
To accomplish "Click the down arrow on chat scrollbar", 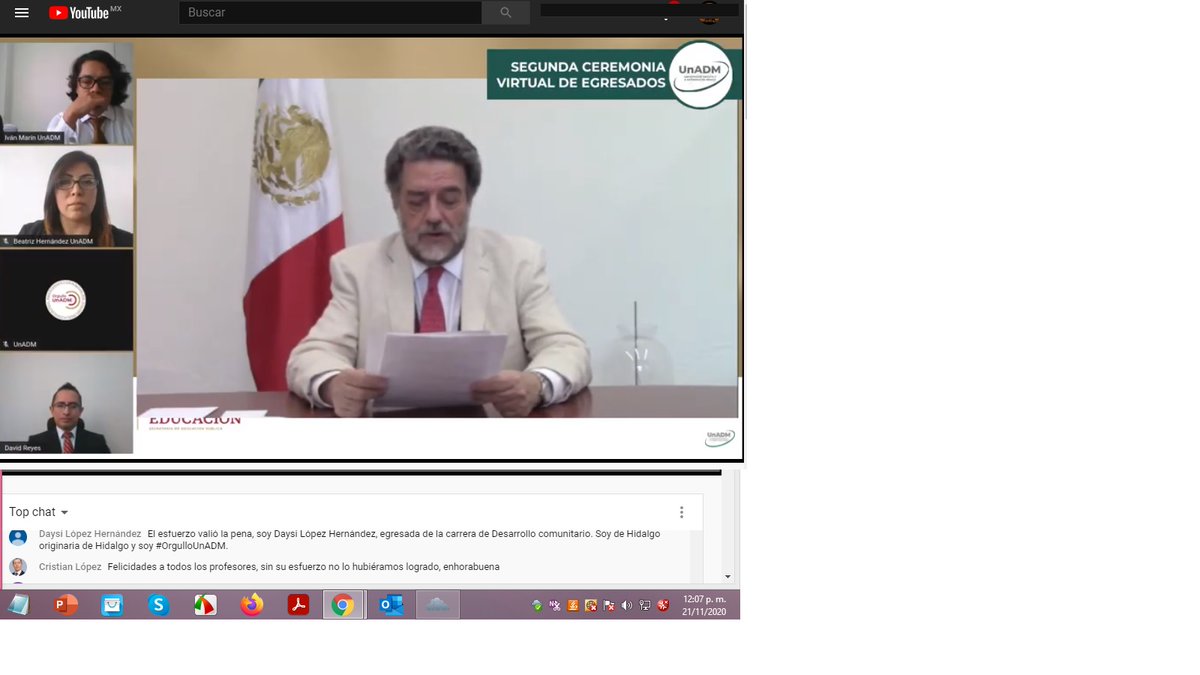I will coord(728,577).
